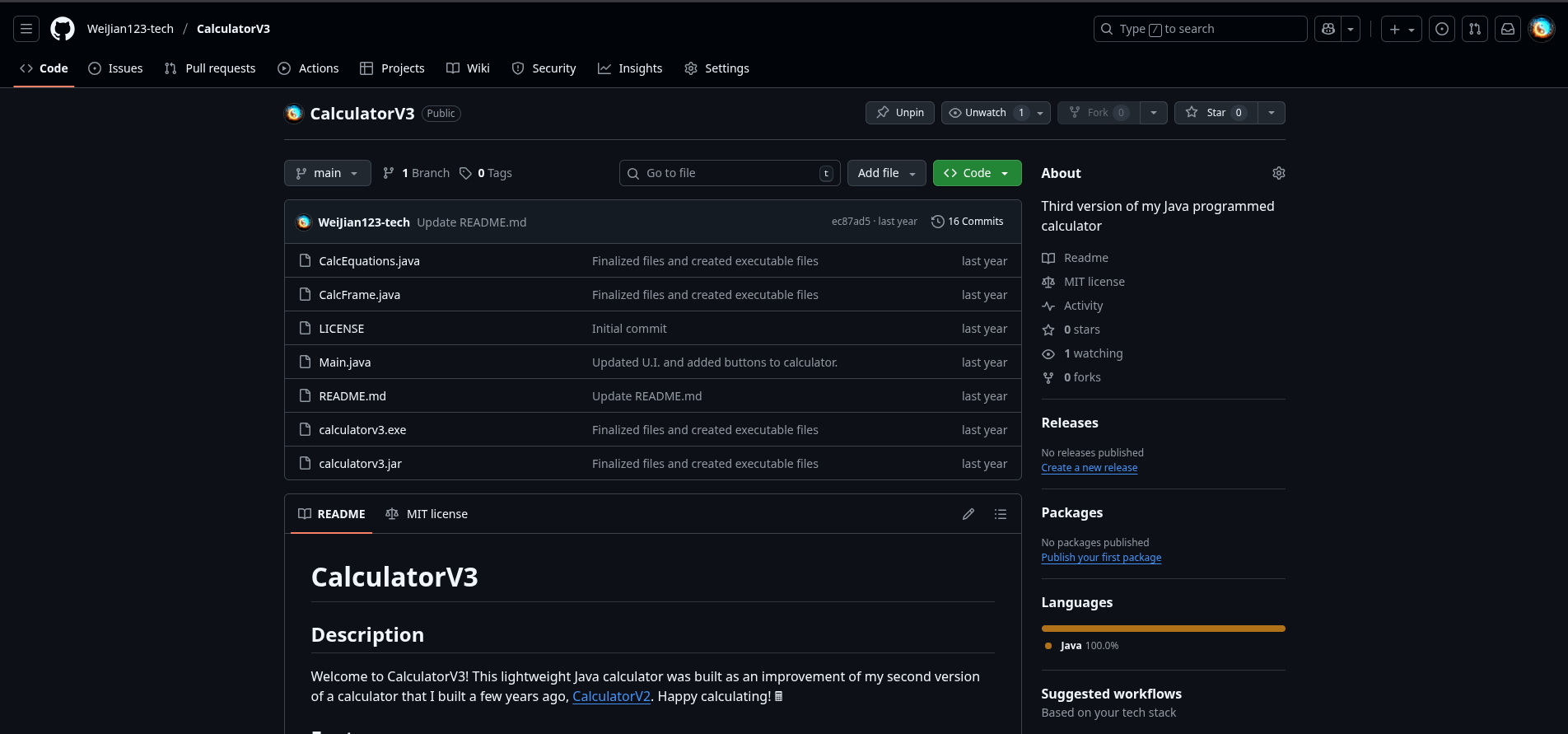Viewport: 1568px width, 734px height.
Task: Click repository avatar next to CalculatorV3 title
Action: coord(294,114)
